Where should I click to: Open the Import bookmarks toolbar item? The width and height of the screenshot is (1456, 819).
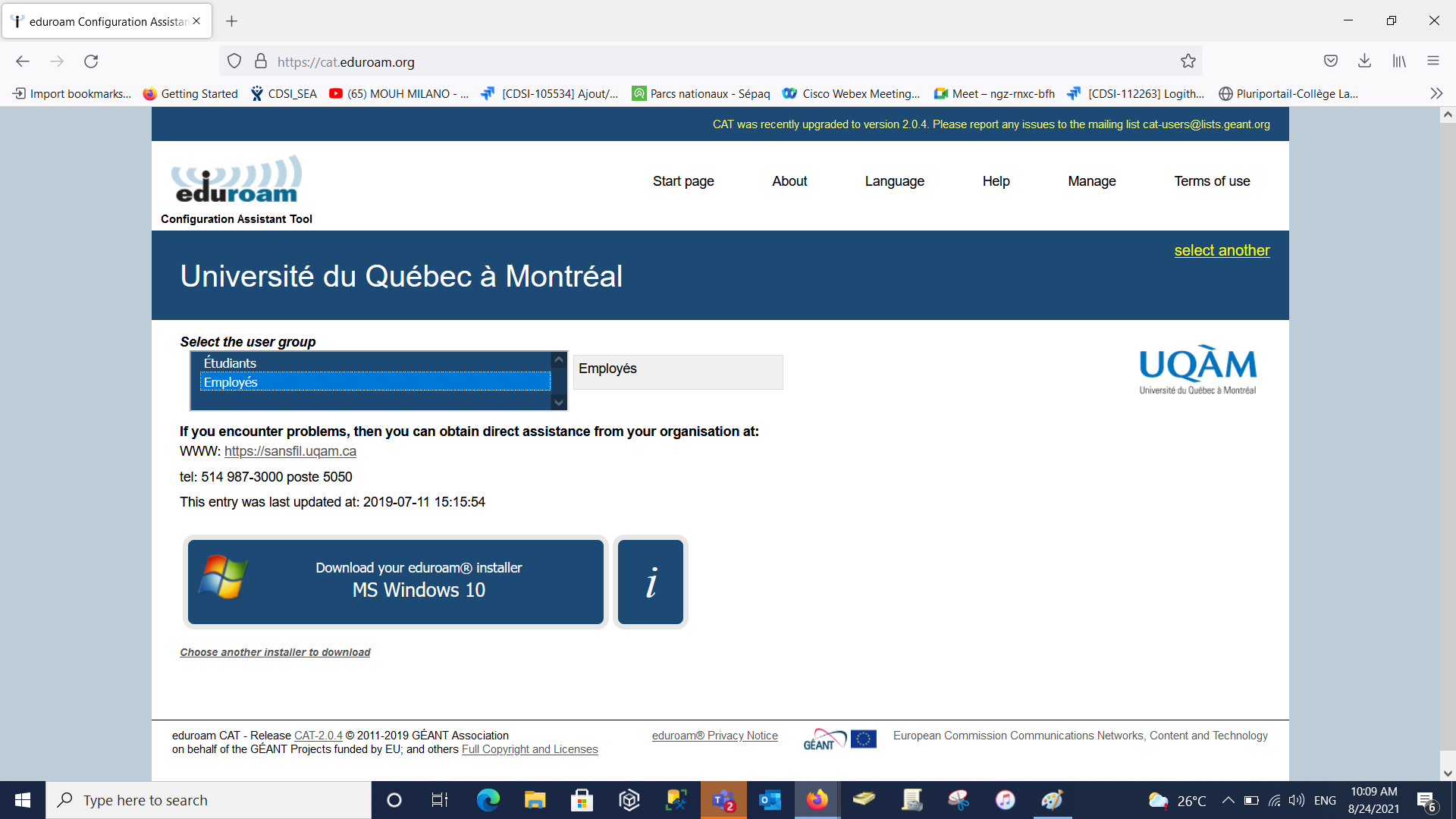(x=72, y=93)
